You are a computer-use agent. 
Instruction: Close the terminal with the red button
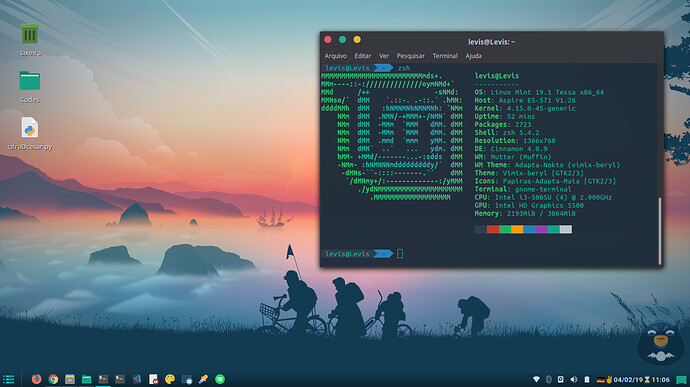pyautogui.click(x=328, y=40)
